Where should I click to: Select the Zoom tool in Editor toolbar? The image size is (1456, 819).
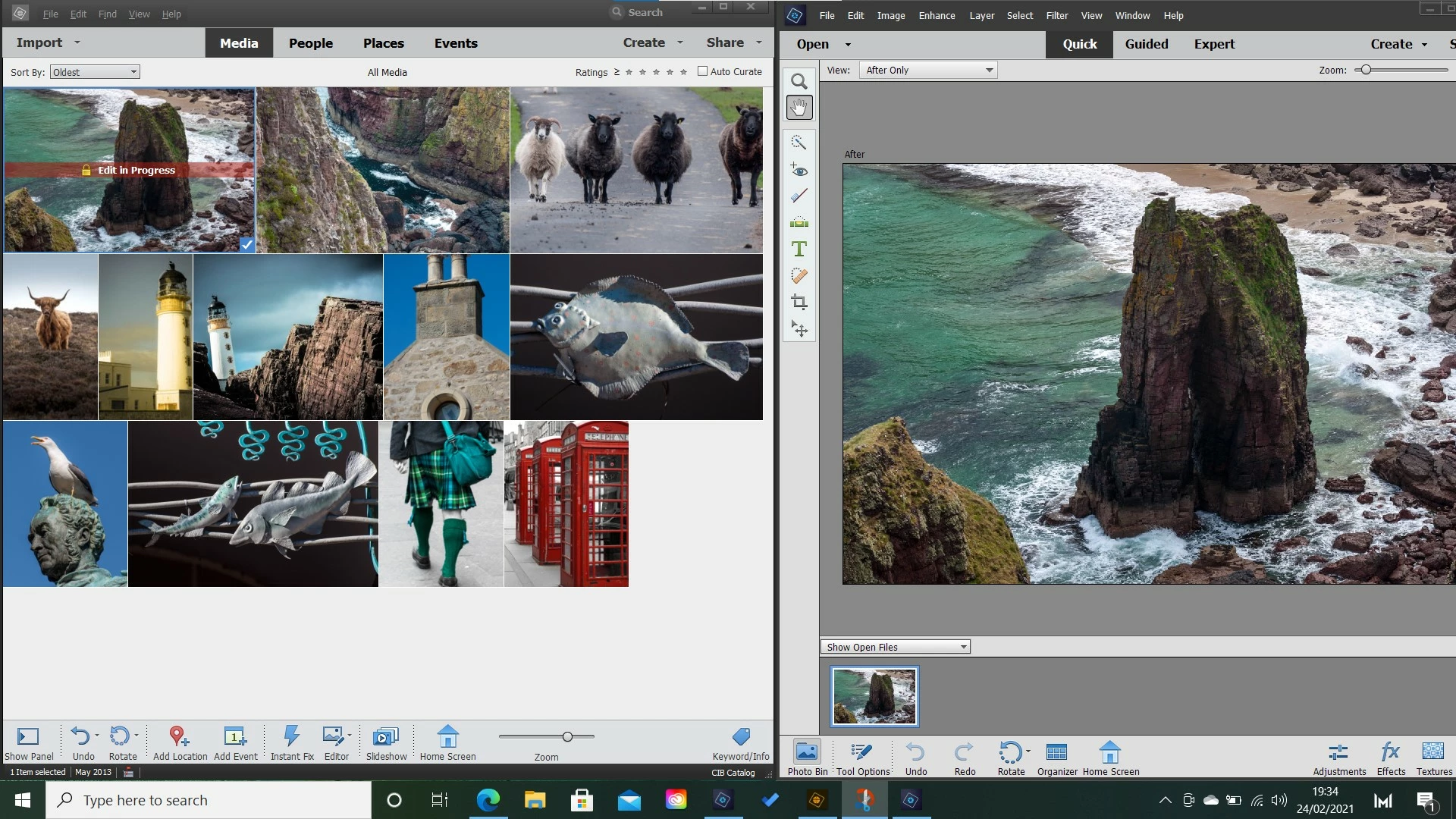(799, 81)
